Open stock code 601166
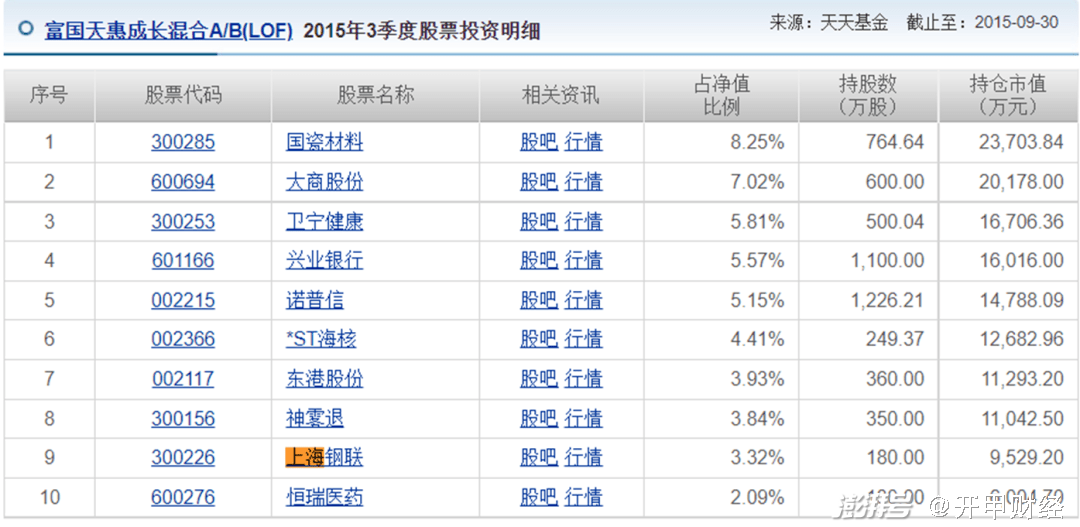Image resolution: width=1080 pixels, height=527 pixels. click(x=183, y=260)
